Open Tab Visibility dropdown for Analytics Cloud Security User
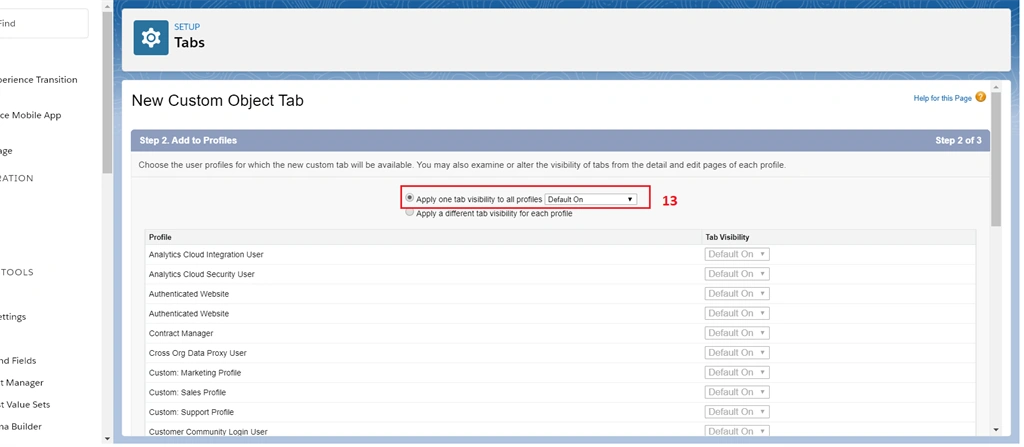This screenshot has width=1024, height=447. [737, 274]
